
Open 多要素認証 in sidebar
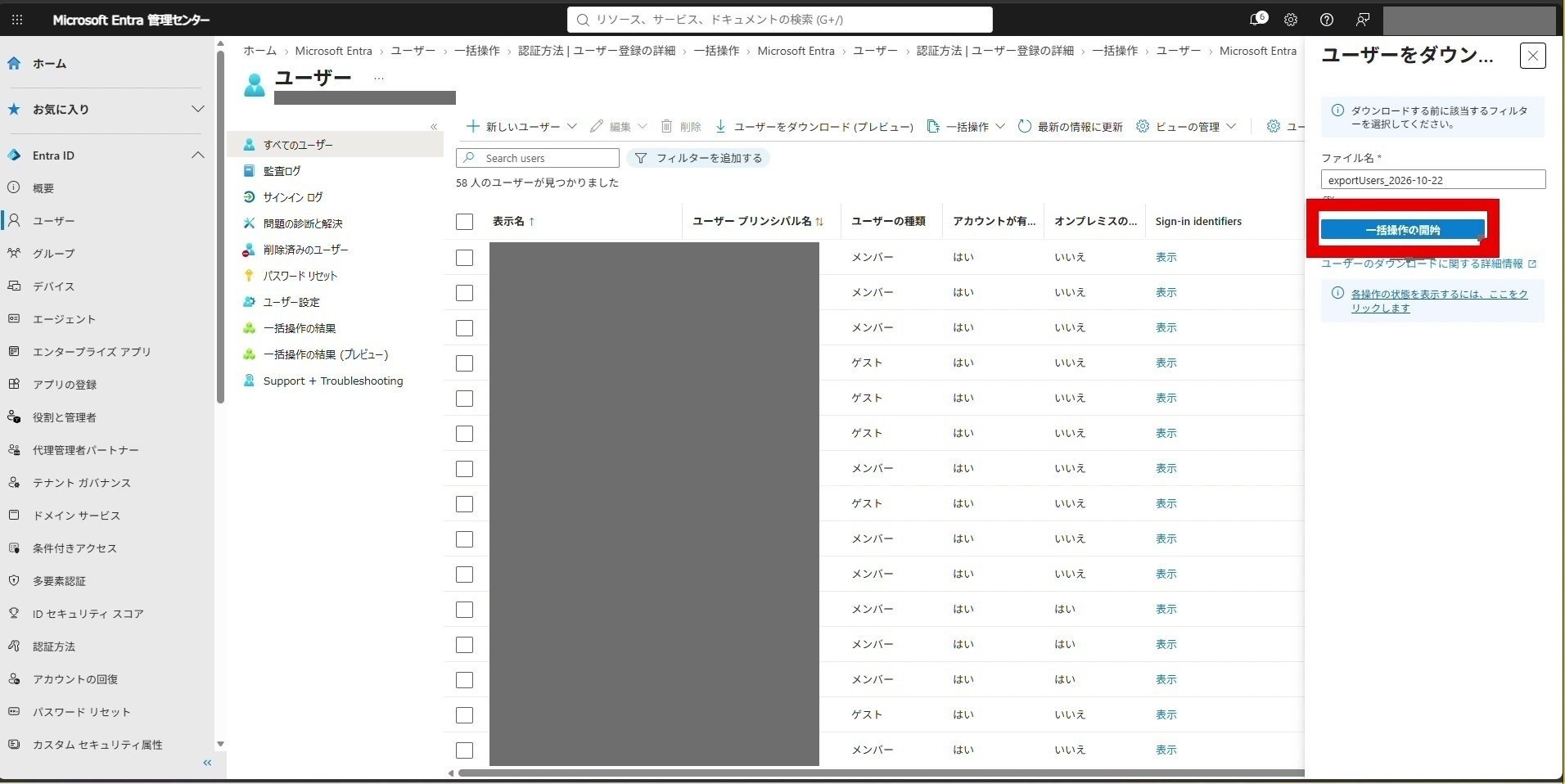[x=59, y=581]
